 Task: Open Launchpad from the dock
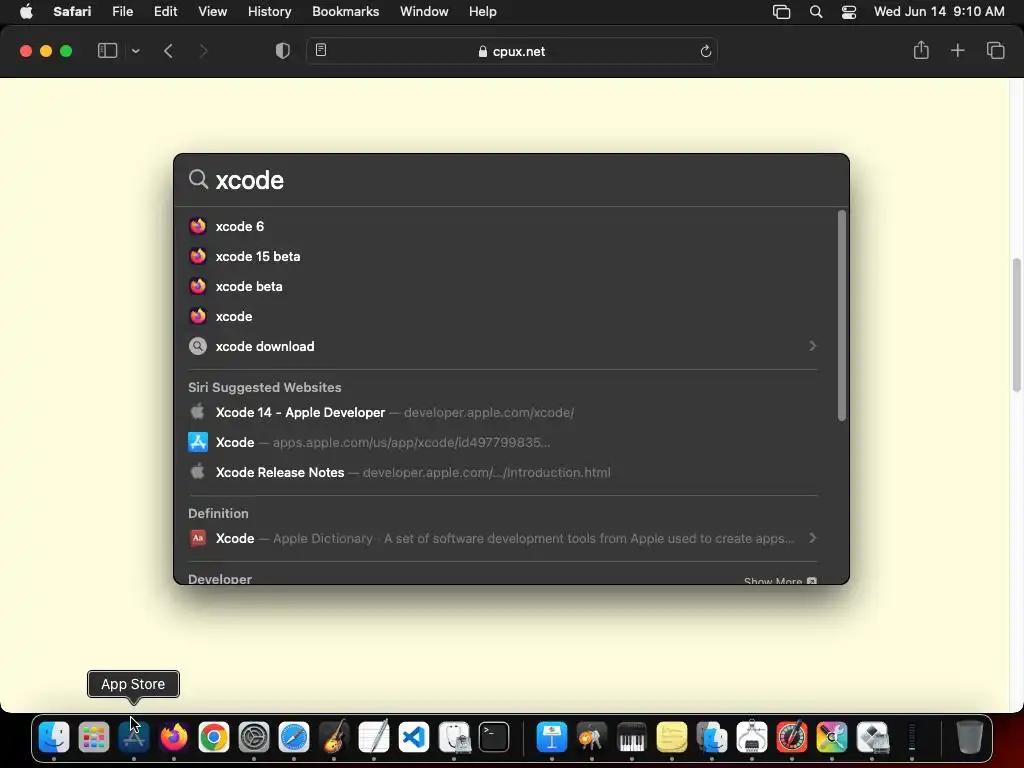tap(93, 737)
